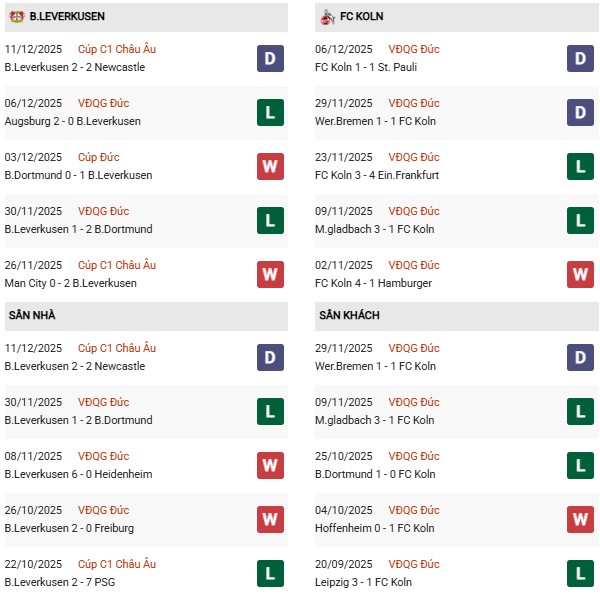Click the FC Koln club logo
600x596 pixels.
pos(327,17)
